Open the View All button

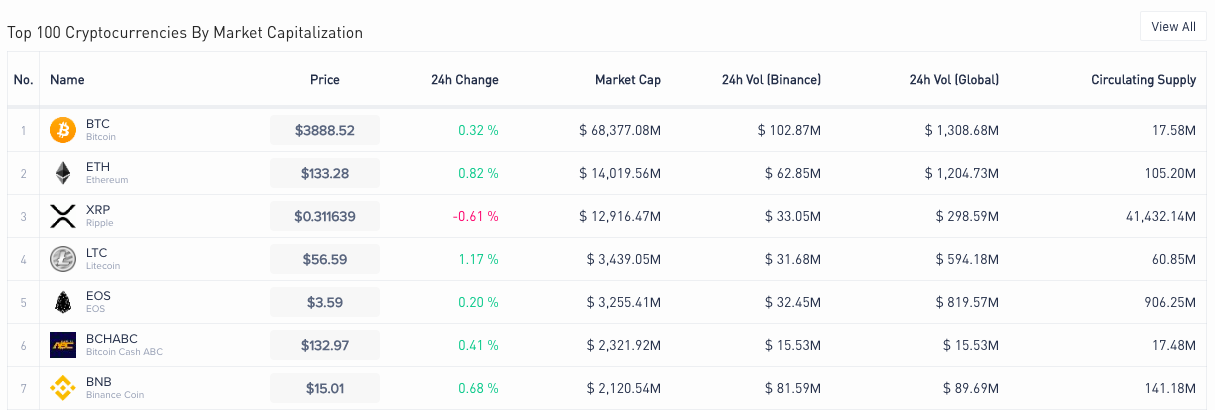click(x=1173, y=27)
